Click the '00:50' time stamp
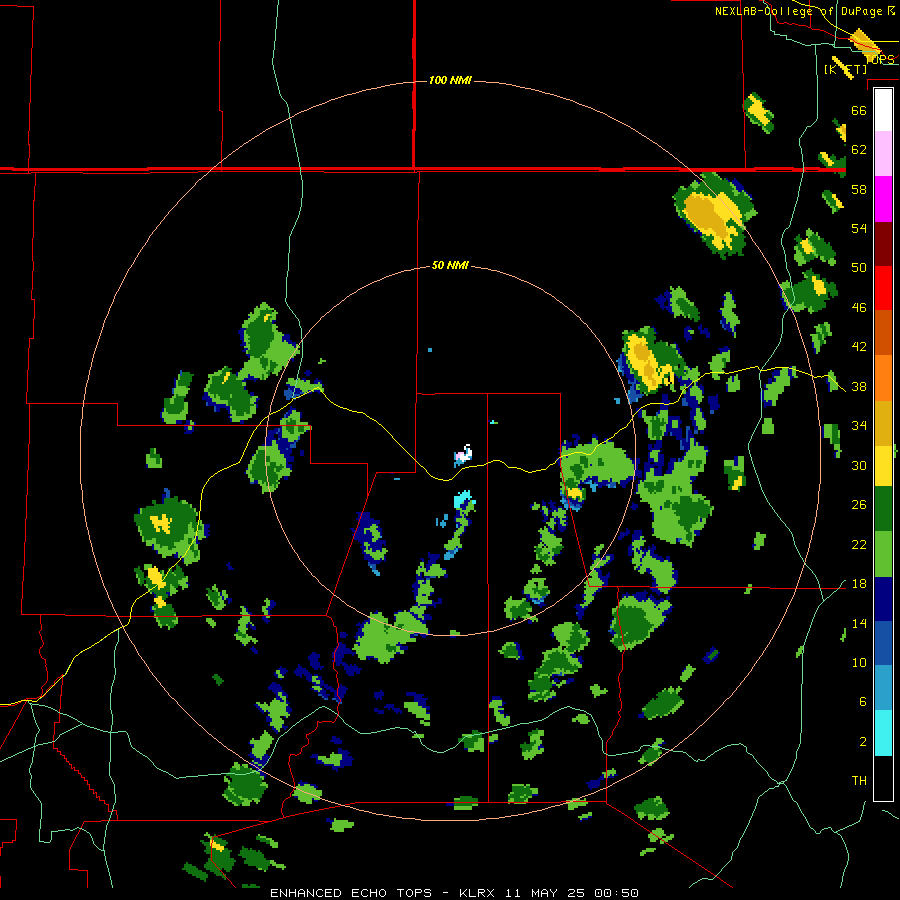The width and height of the screenshot is (900, 900). (616, 893)
